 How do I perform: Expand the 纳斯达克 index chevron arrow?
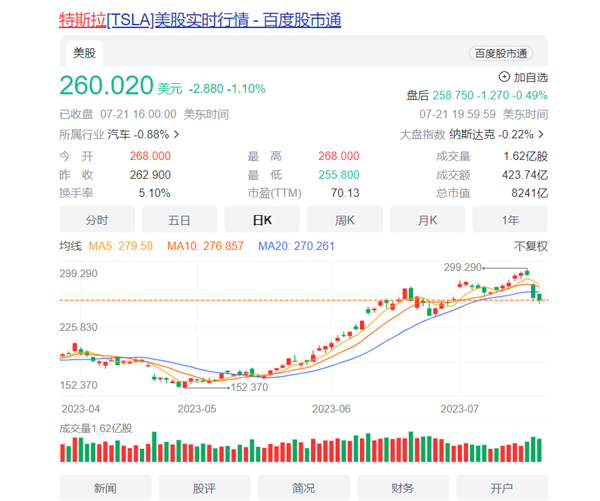click(x=541, y=134)
